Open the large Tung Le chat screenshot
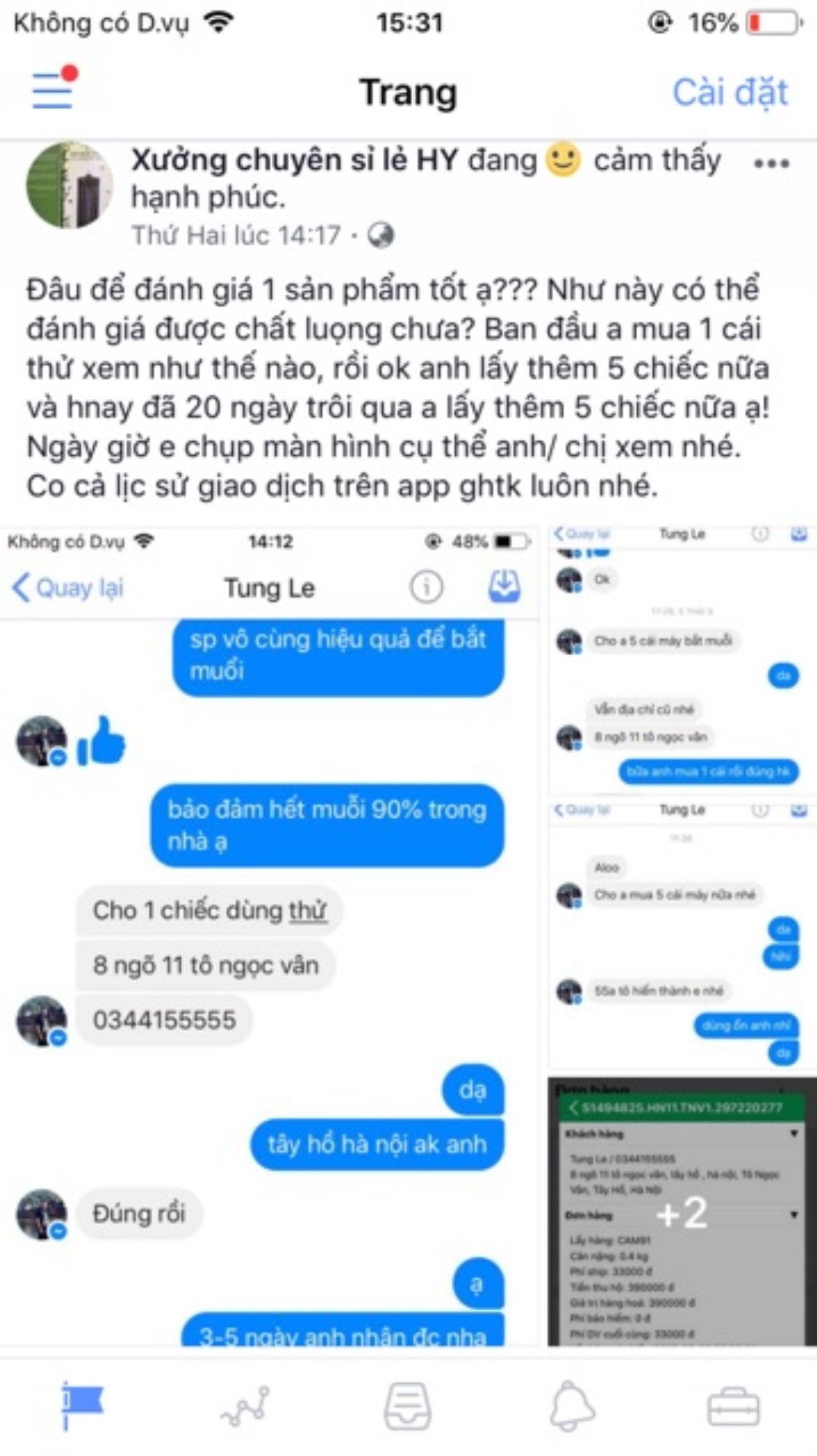Viewport: 817px width, 1456px height. (x=270, y=935)
